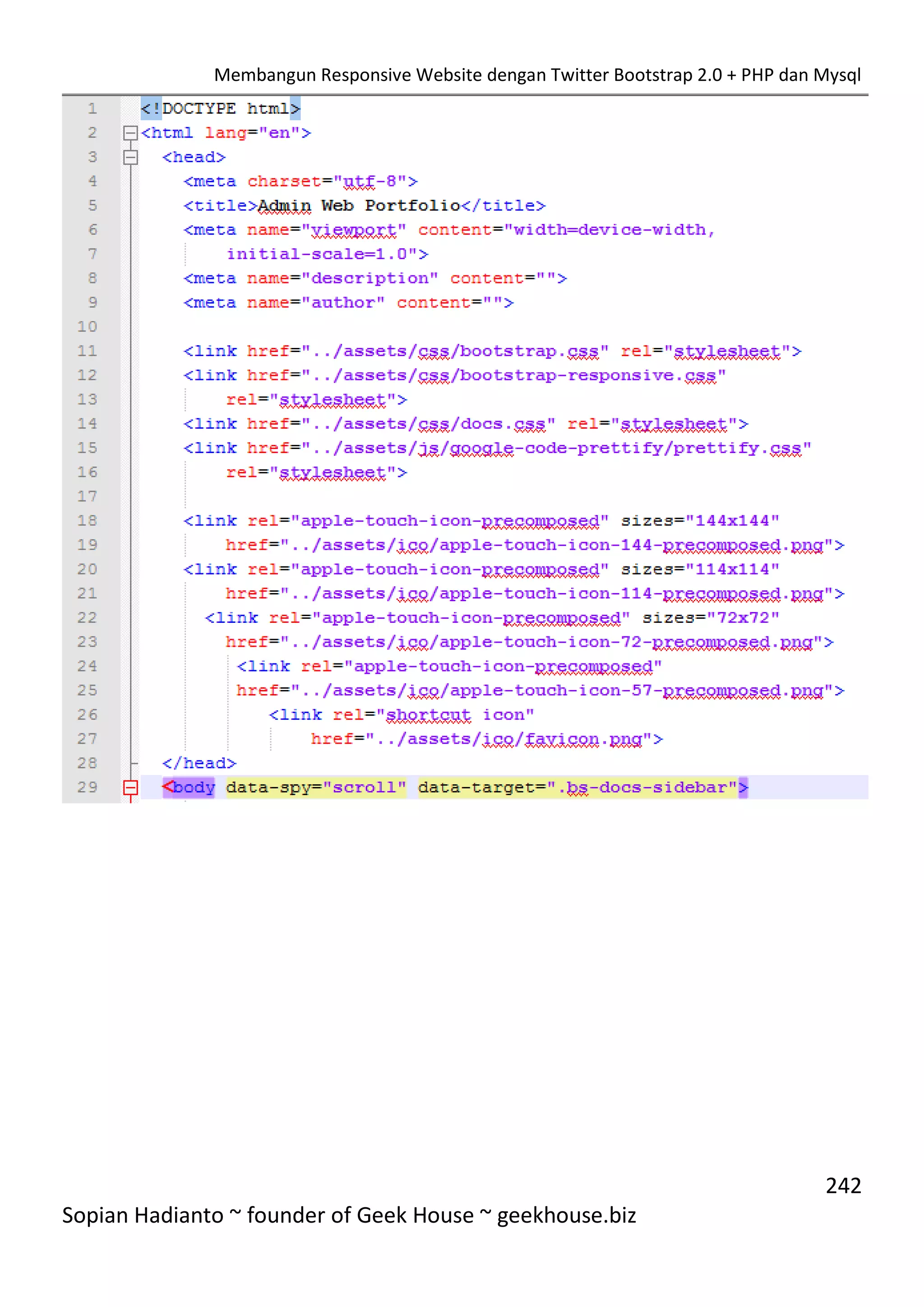Viewport: 924px width, 1307px height.
Task: Click line number 29 in gutter
Action: click(87, 787)
